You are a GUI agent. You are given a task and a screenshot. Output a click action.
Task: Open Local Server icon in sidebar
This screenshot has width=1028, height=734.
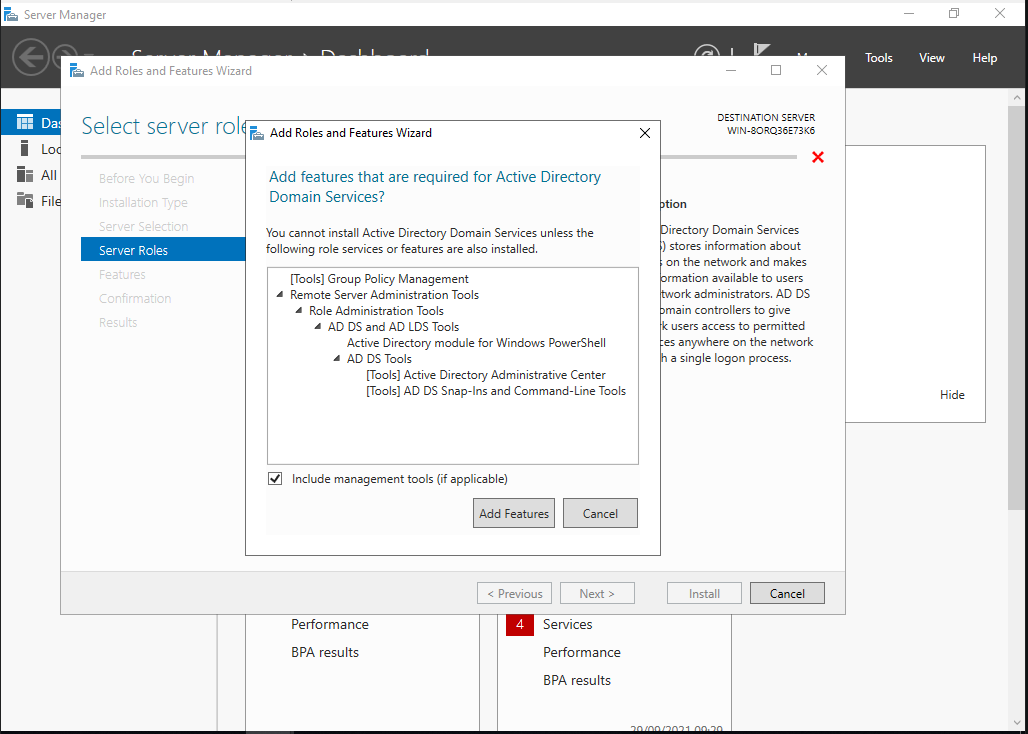click(x=25, y=148)
